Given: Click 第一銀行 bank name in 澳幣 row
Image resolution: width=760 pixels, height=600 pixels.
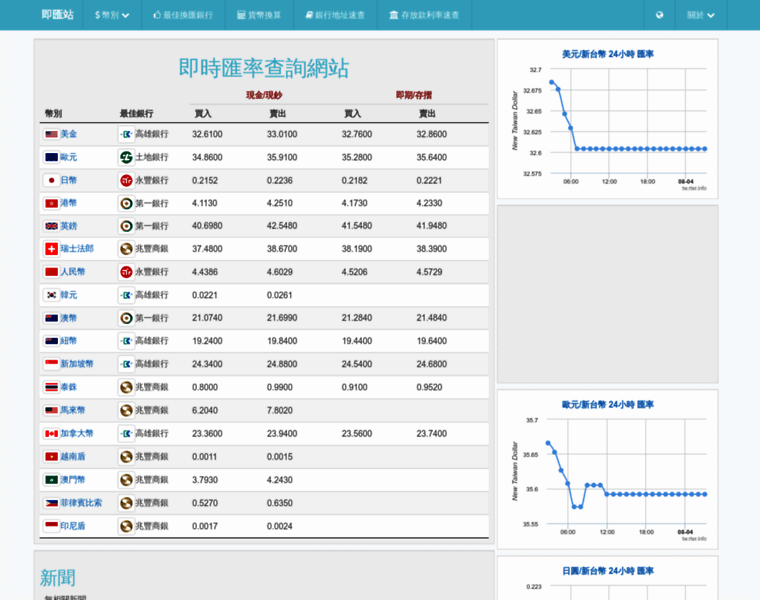Looking at the screenshot, I should point(152,318).
